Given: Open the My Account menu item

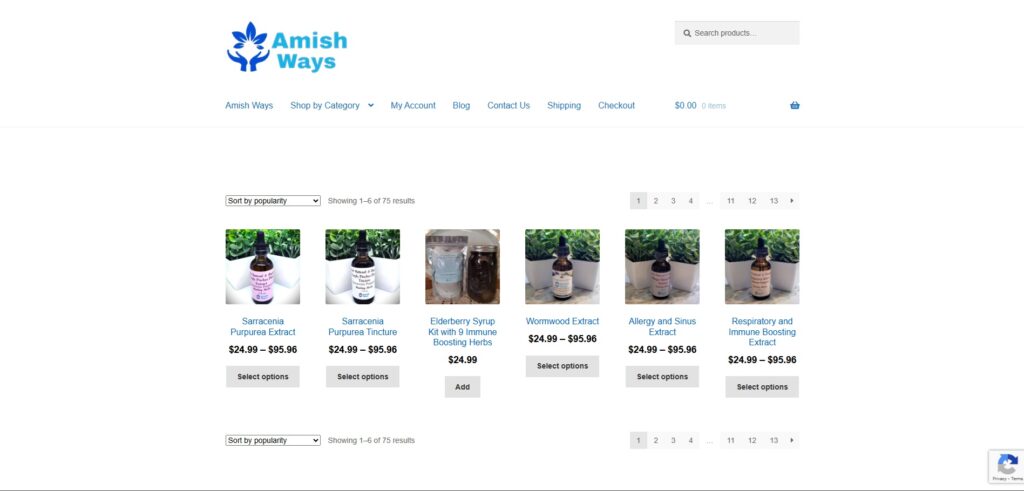Looking at the screenshot, I should click(x=413, y=105).
